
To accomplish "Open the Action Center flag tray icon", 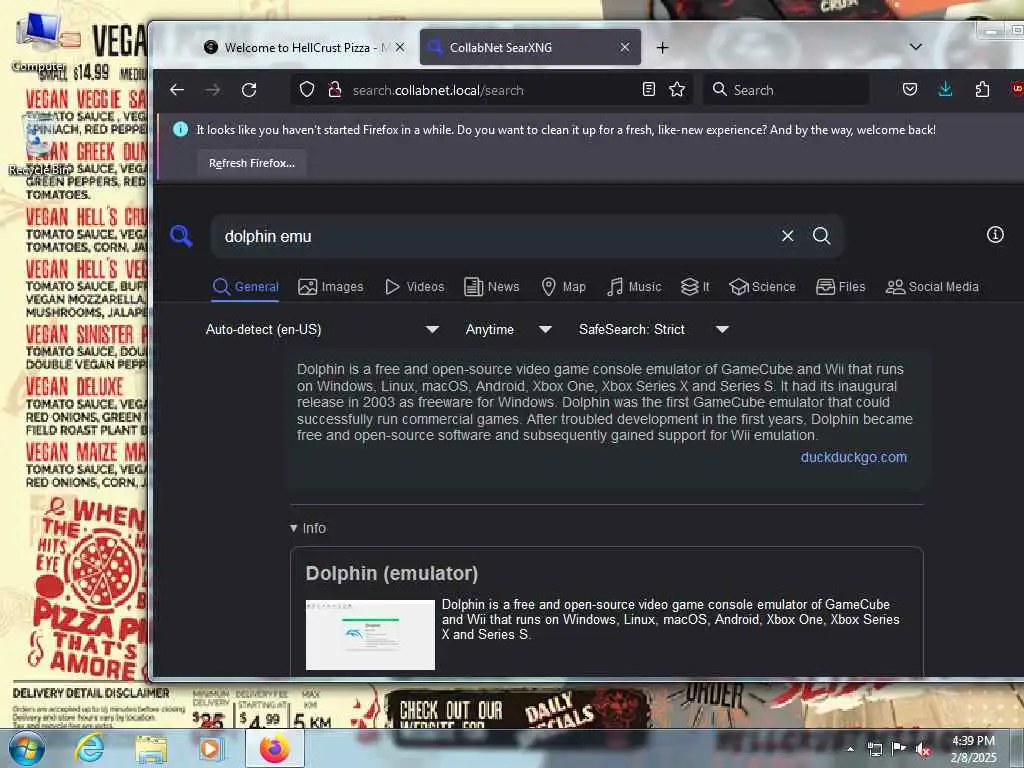I will point(899,748).
